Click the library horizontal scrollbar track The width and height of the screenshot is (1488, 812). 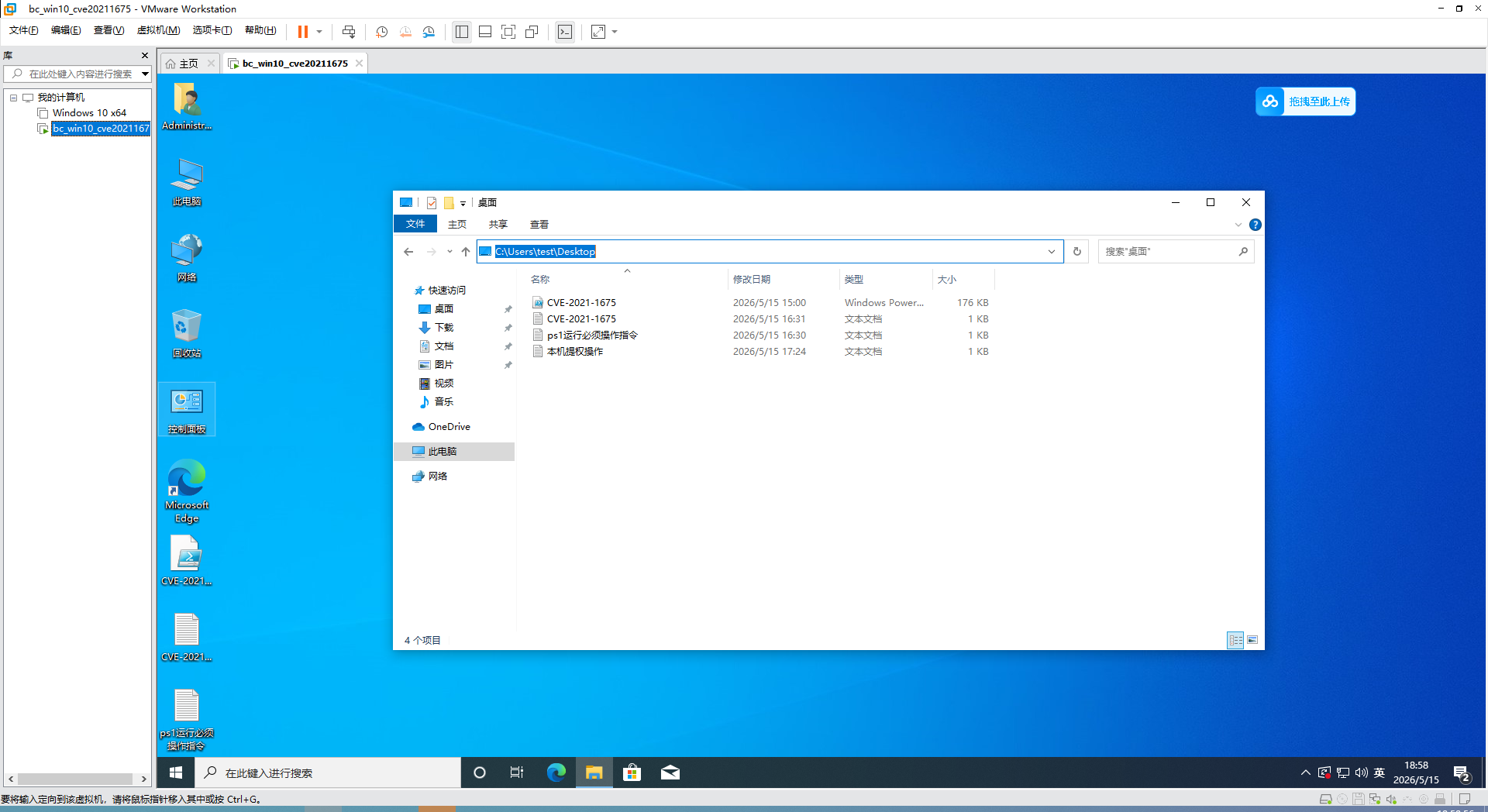[x=77, y=779]
